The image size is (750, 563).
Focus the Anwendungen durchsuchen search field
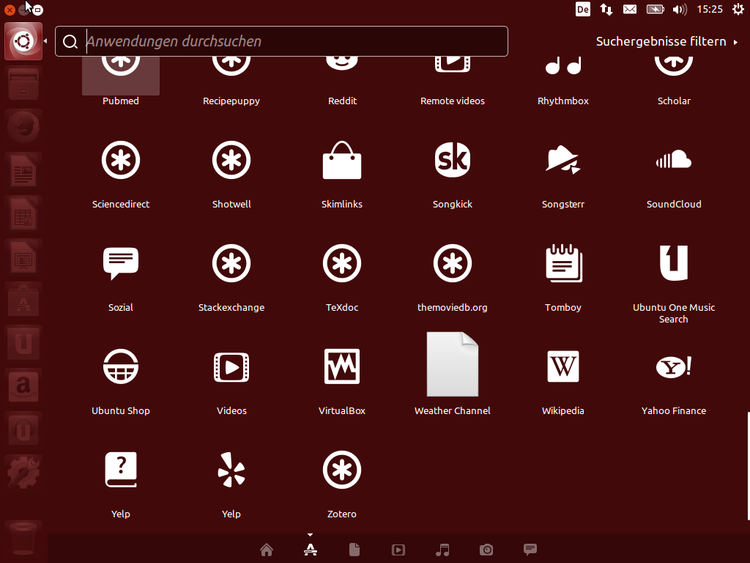click(x=290, y=42)
